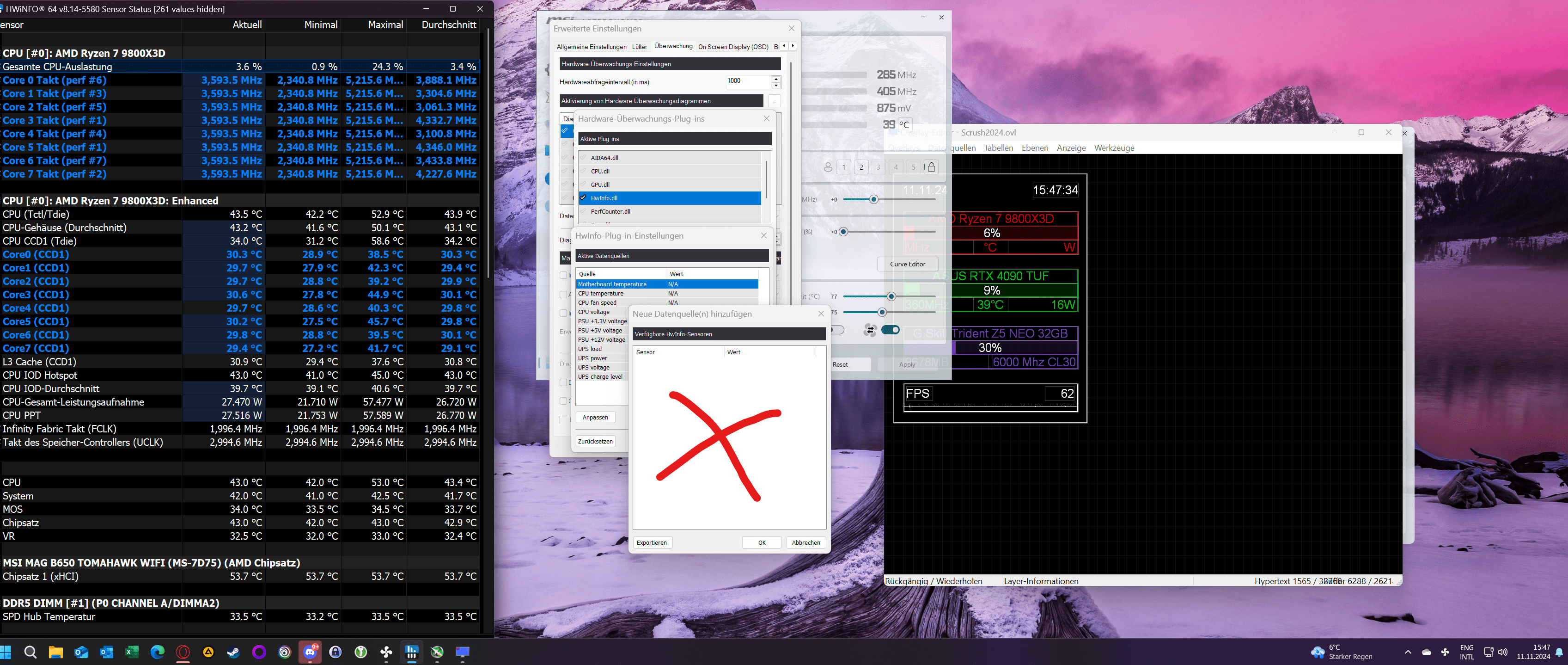The width and height of the screenshot is (1568, 665).
Task: Show hidden system tray icons chevron
Action: 1407,652
